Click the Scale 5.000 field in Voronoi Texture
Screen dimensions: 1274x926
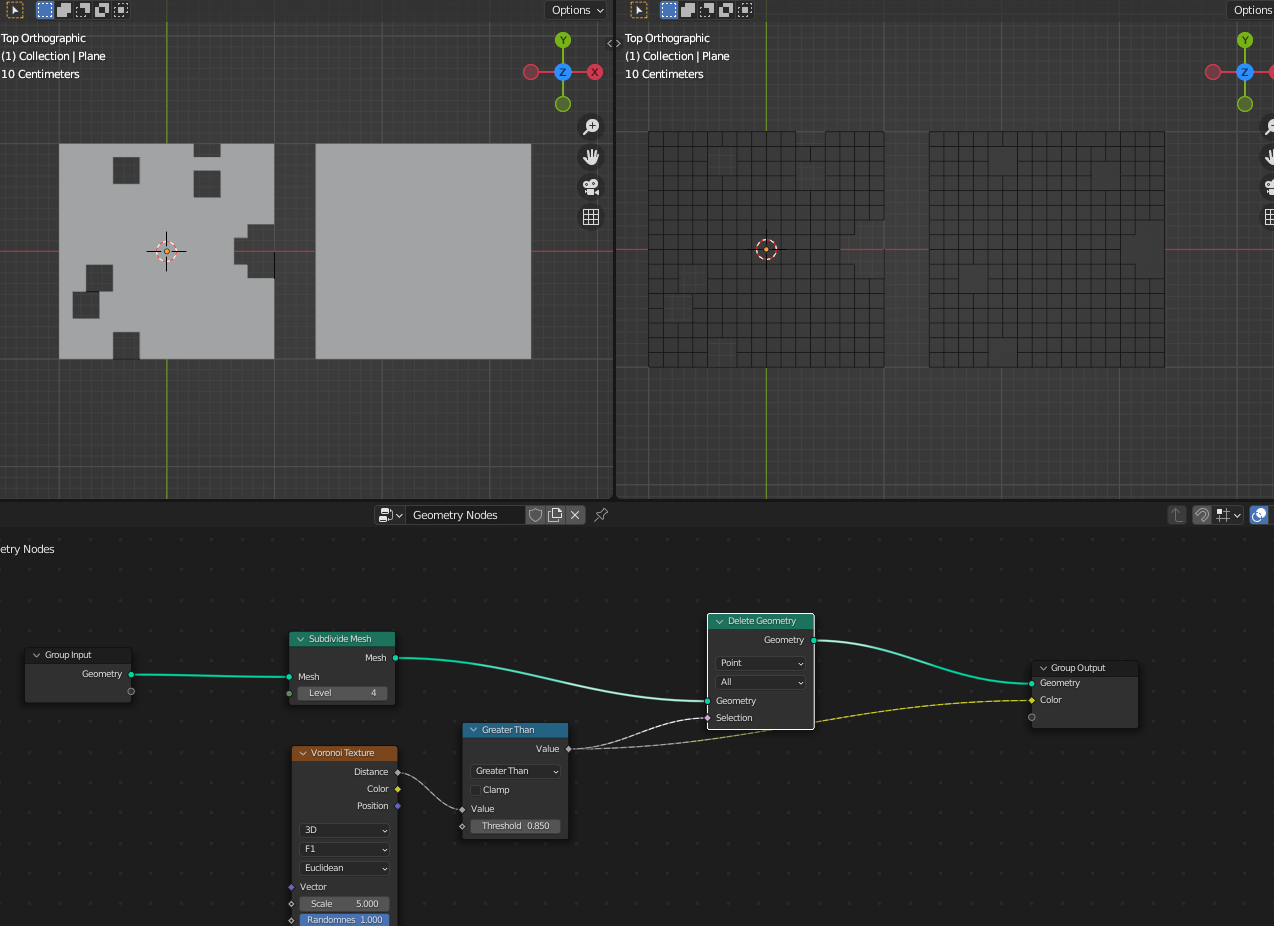coord(345,904)
